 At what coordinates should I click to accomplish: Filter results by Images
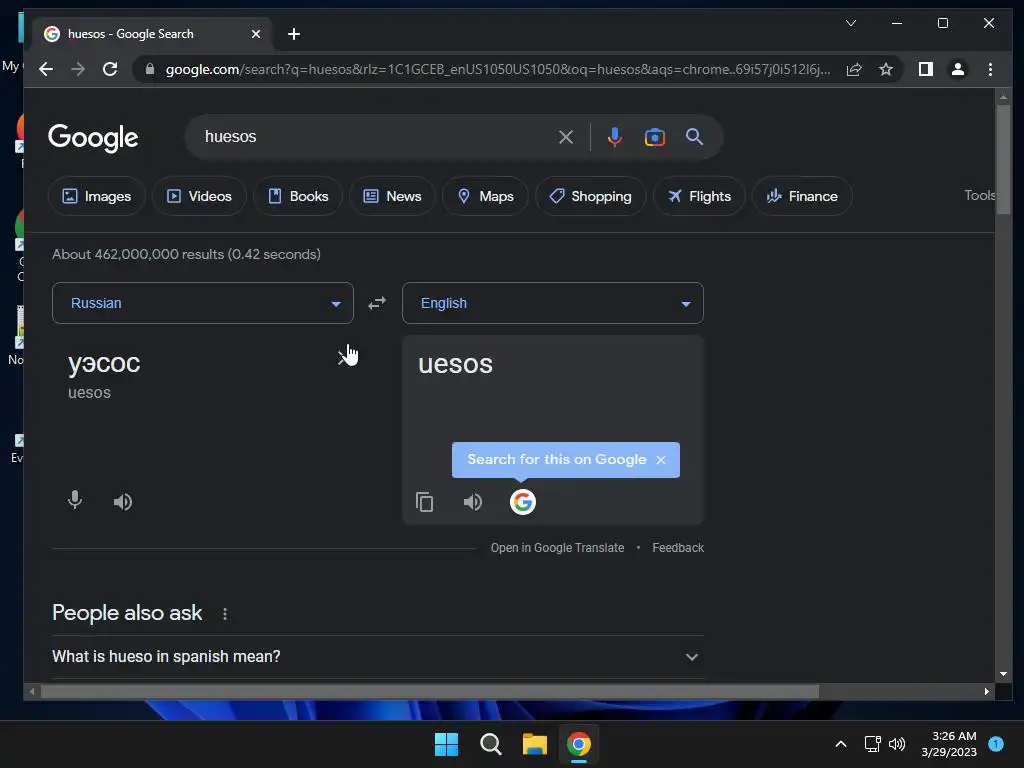(x=97, y=196)
